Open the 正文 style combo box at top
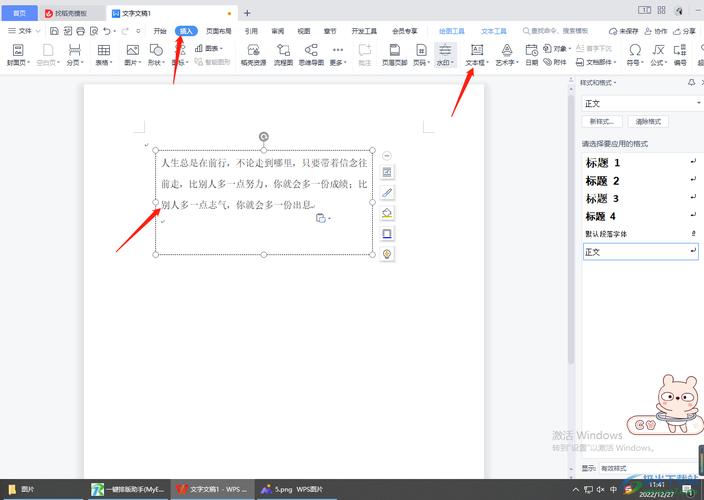 641,104
